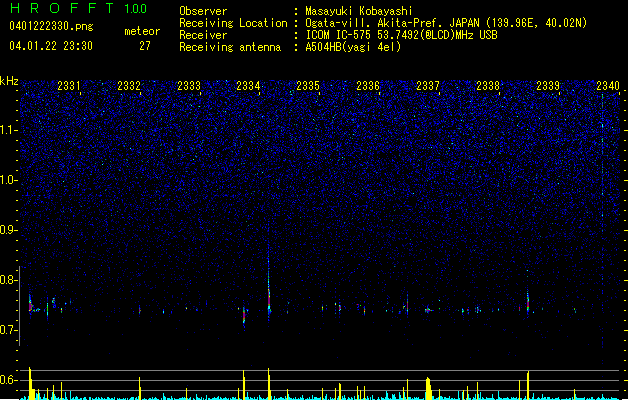Click the 2336 time axis marker
This screenshot has height=400, width=629.
[368, 85]
